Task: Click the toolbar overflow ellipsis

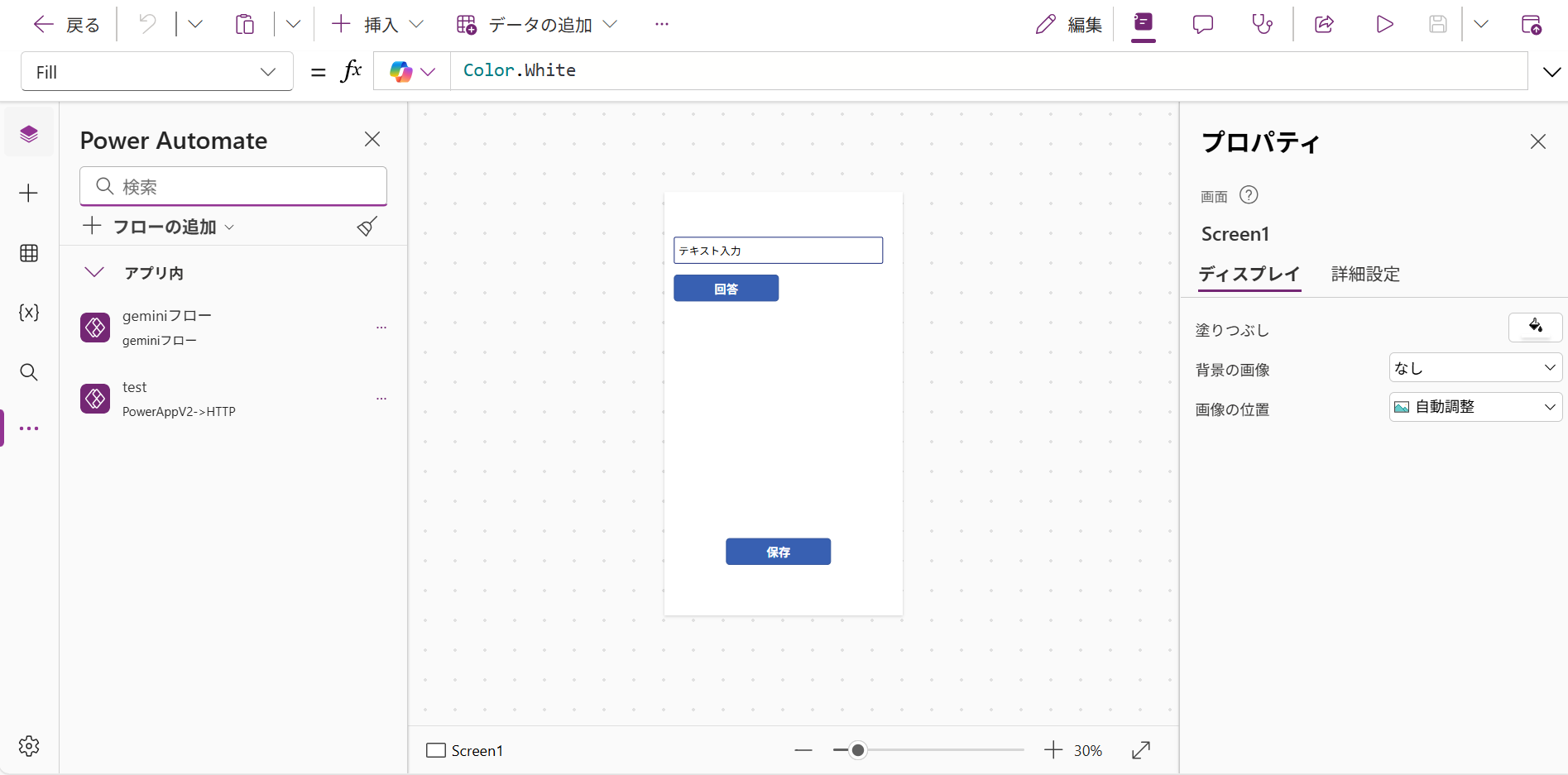Action: pyautogui.click(x=662, y=24)
